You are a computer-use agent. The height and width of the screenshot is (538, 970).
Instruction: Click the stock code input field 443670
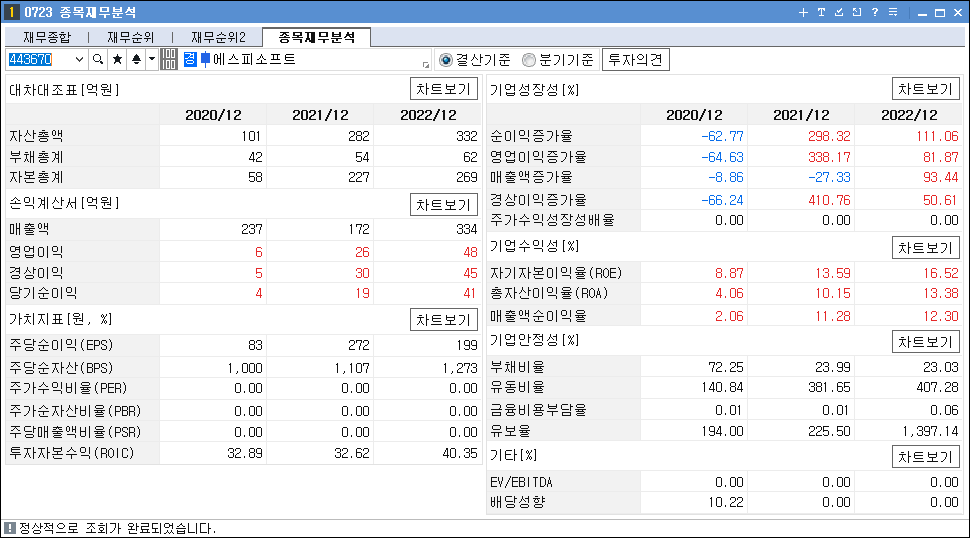pyautogui.click(x=39, y=59)
